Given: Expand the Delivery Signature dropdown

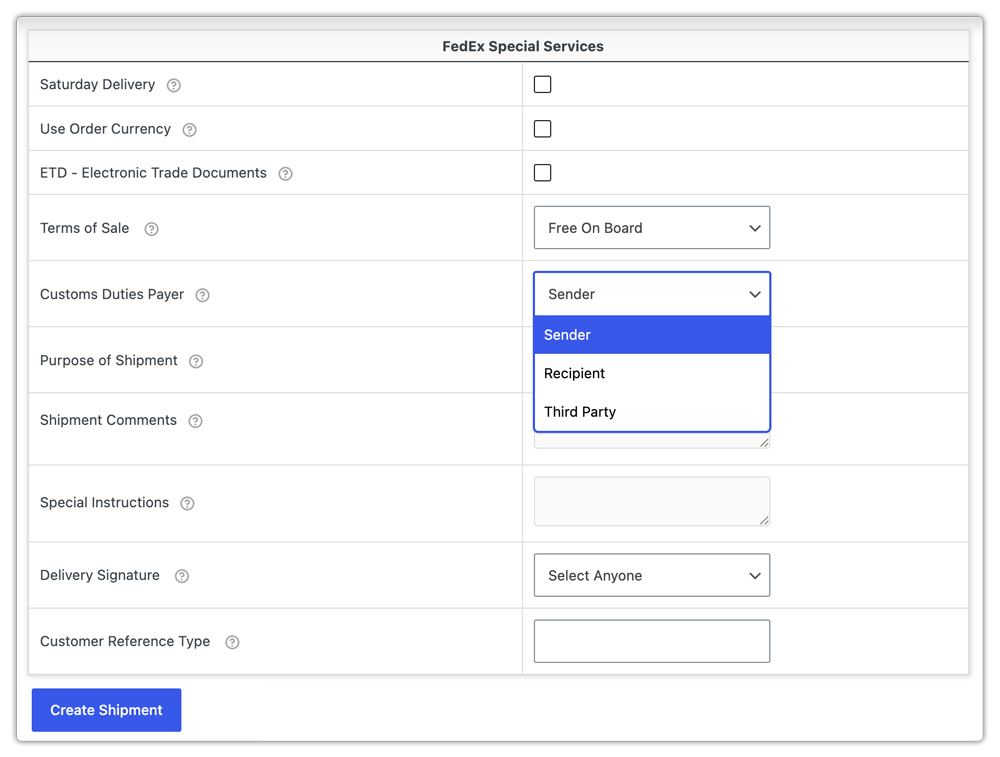Looking at the screenshot, I should [x=652, y=575].
